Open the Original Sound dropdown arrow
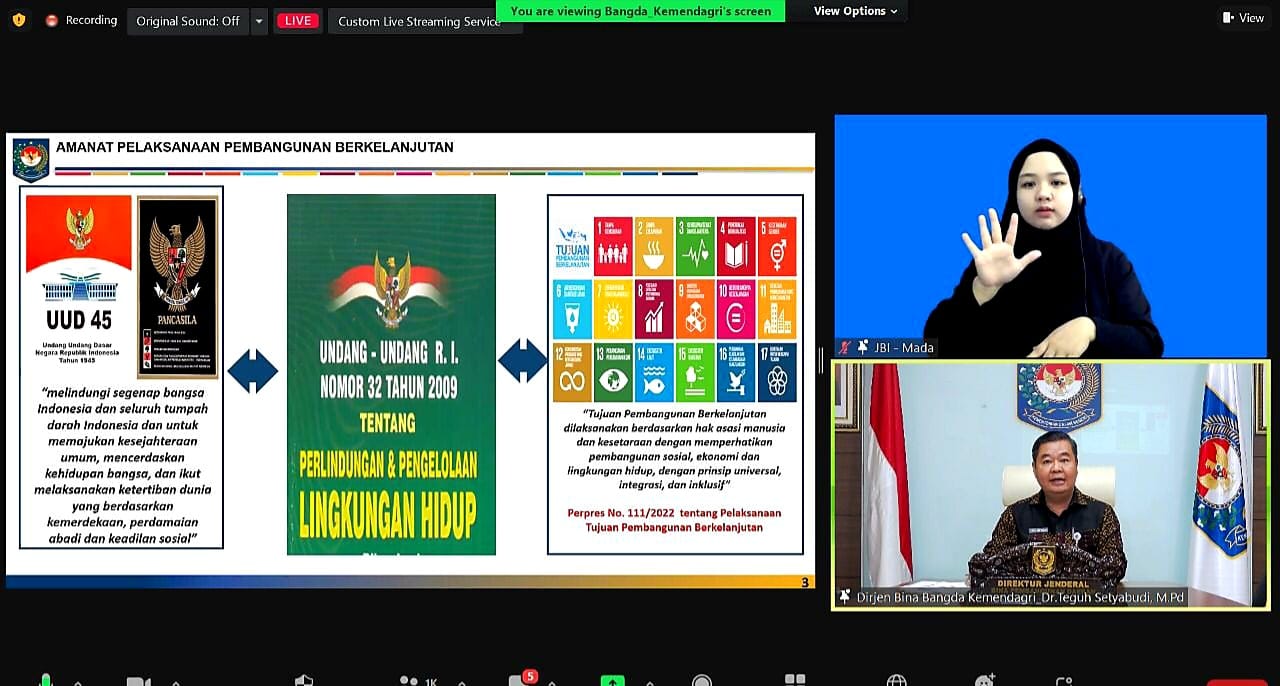The width and height of the screenshot is (1280, 686). tap(259, 21)
